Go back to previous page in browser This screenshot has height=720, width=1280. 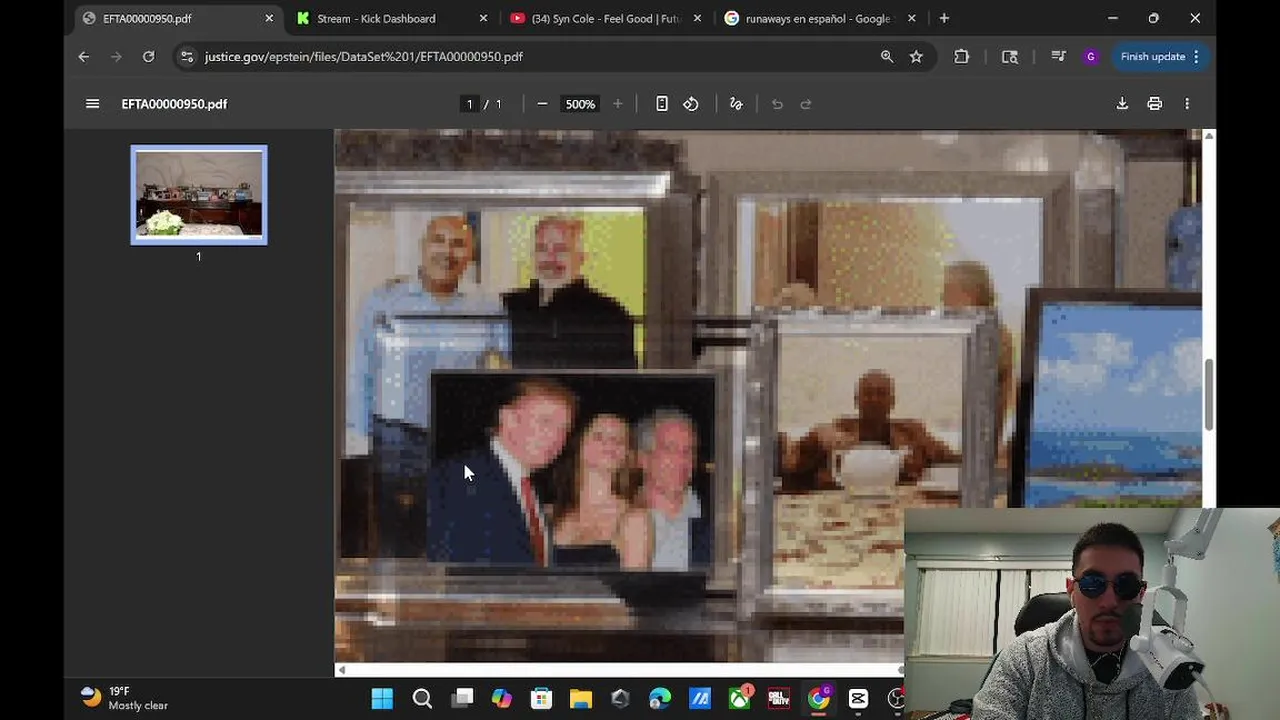click(x=84, y=57)
